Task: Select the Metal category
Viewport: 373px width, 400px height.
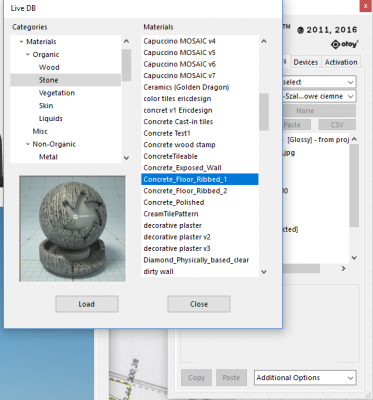Action: (x=48, y=157)
